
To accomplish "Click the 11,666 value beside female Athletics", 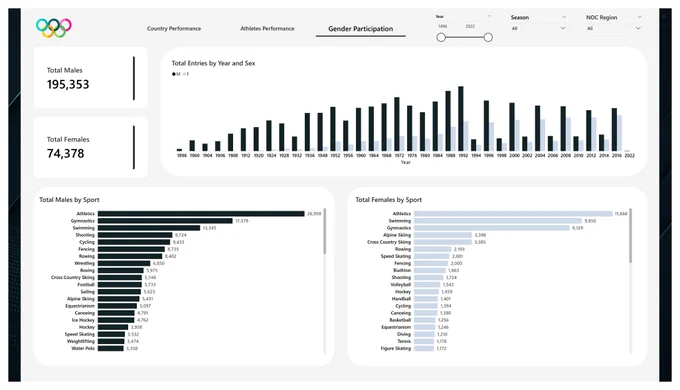I will (621, 214).
